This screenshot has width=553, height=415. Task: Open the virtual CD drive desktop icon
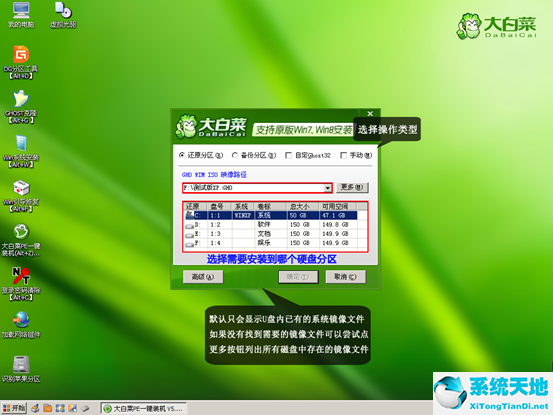click(x=63, y=15)
